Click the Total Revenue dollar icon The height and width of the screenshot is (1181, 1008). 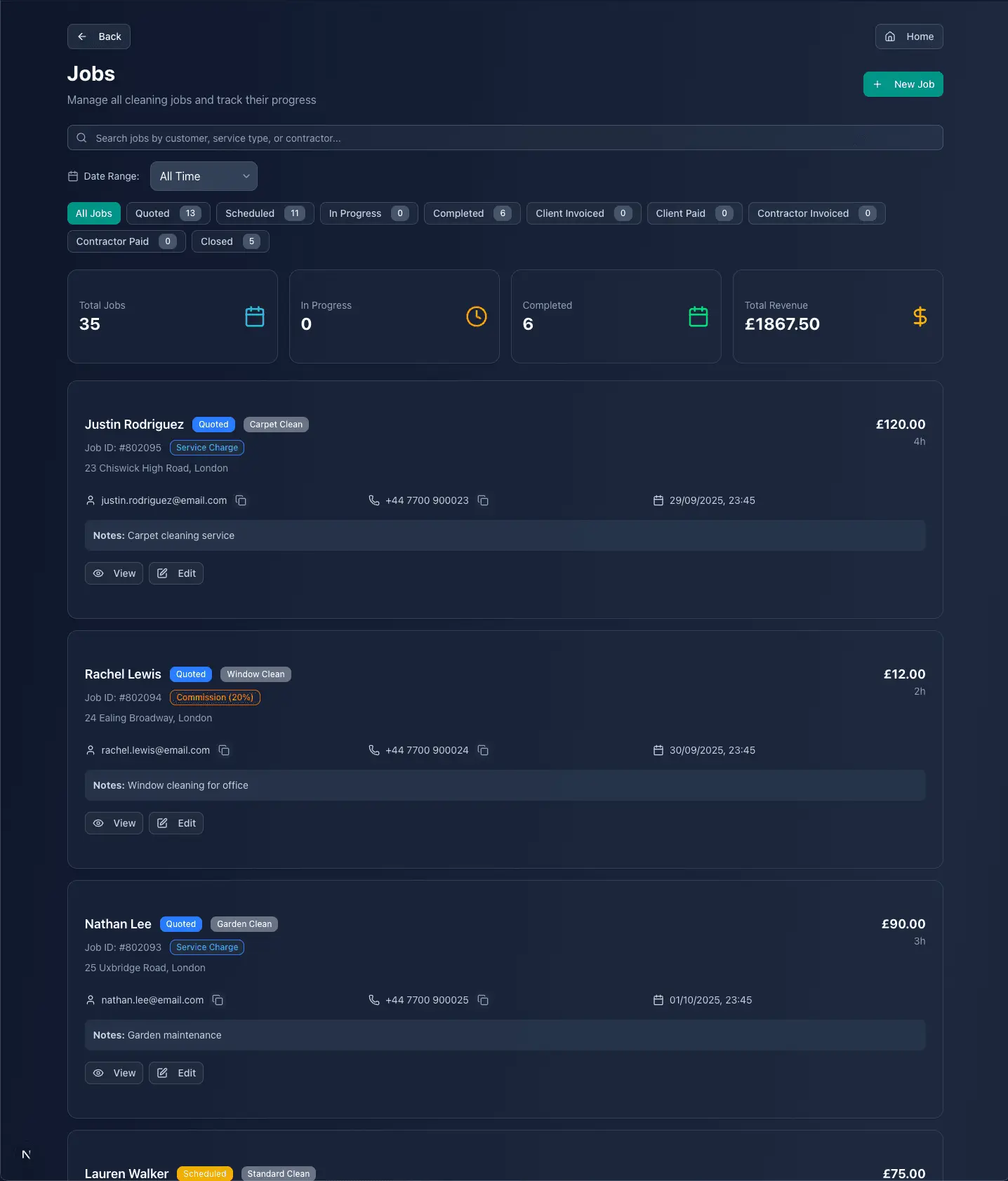click(920, 316)
